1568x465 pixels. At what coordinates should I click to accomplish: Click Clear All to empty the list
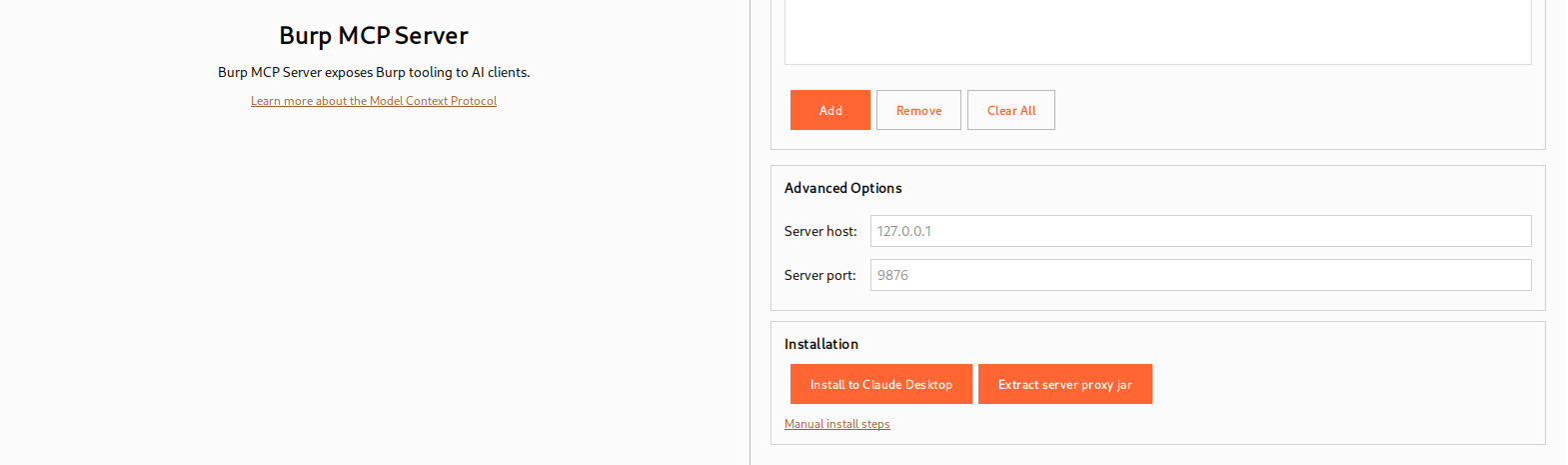point(1010,110)
